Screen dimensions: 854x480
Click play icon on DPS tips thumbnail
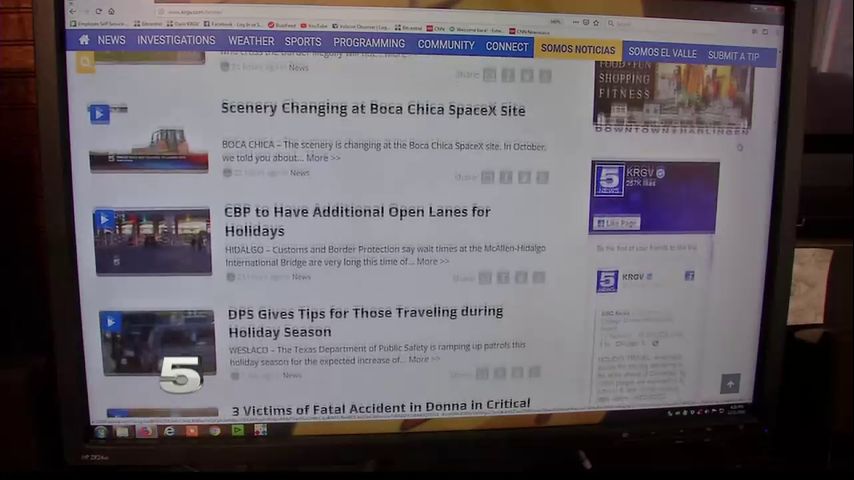click(x=110, y=321)
